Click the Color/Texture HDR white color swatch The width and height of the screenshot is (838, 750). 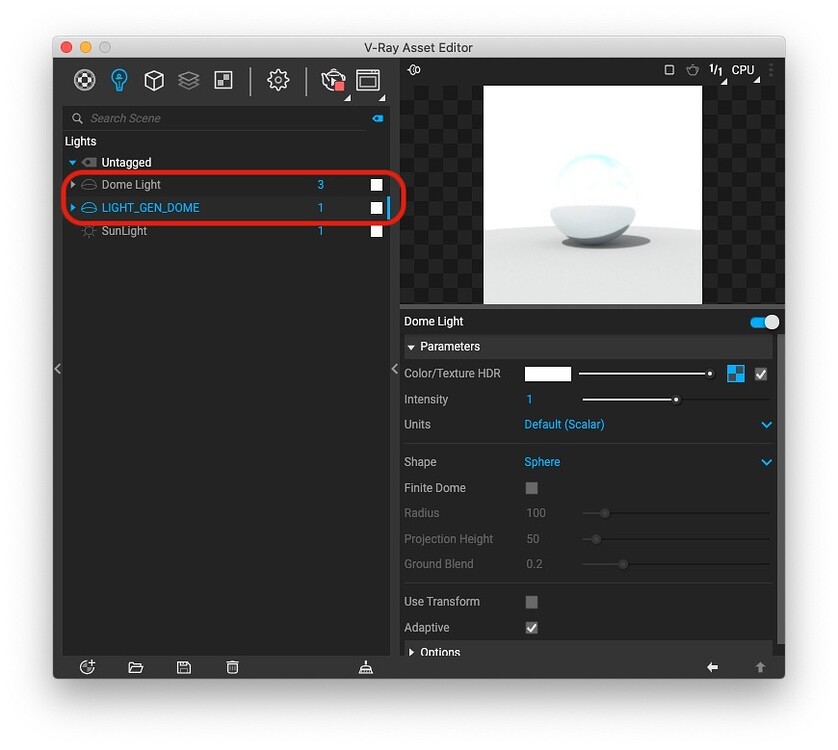coord(547,373)
